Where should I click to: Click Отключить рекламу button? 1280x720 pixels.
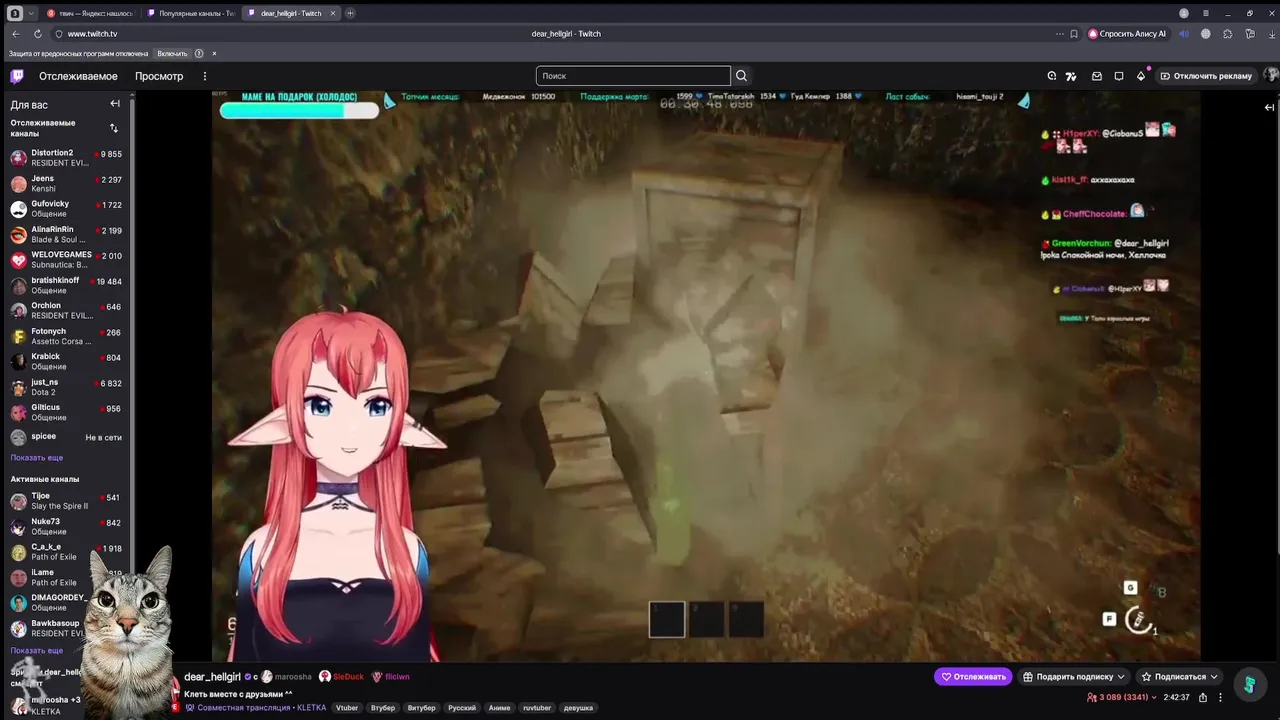[x=1206, y=76]
